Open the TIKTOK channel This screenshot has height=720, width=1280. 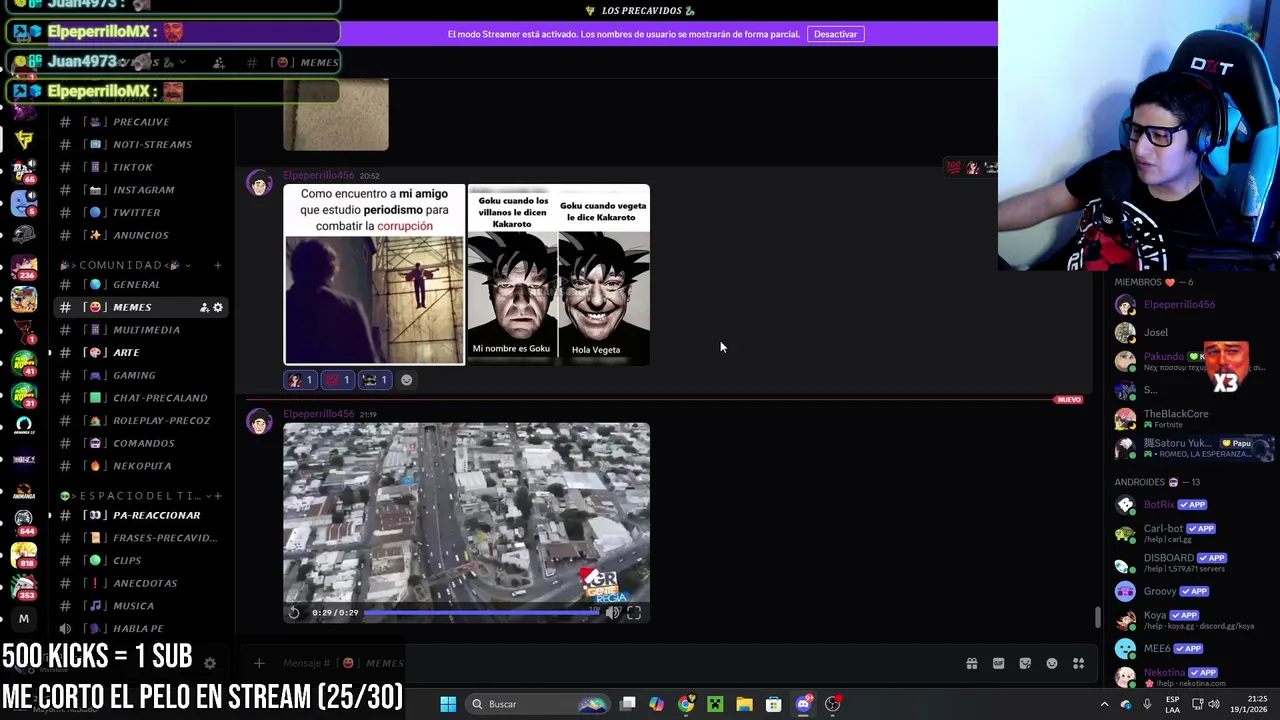(140, 167)
